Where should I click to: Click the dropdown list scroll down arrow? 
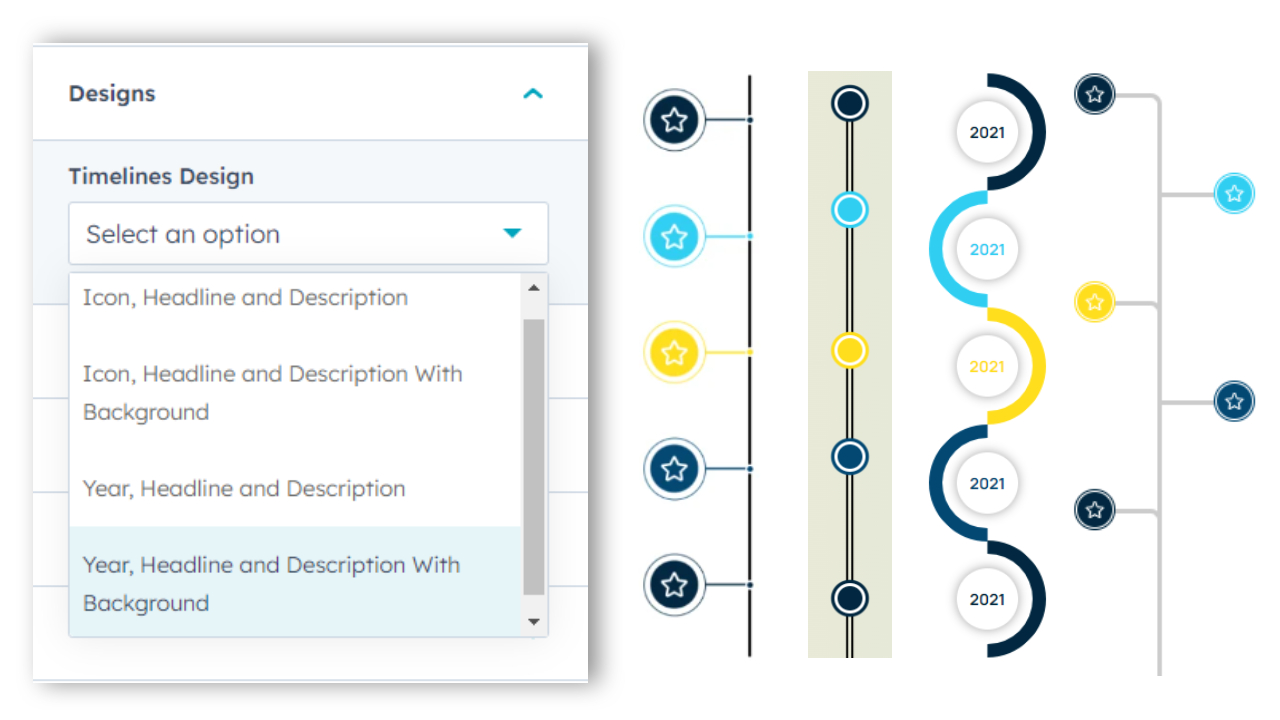533,622
